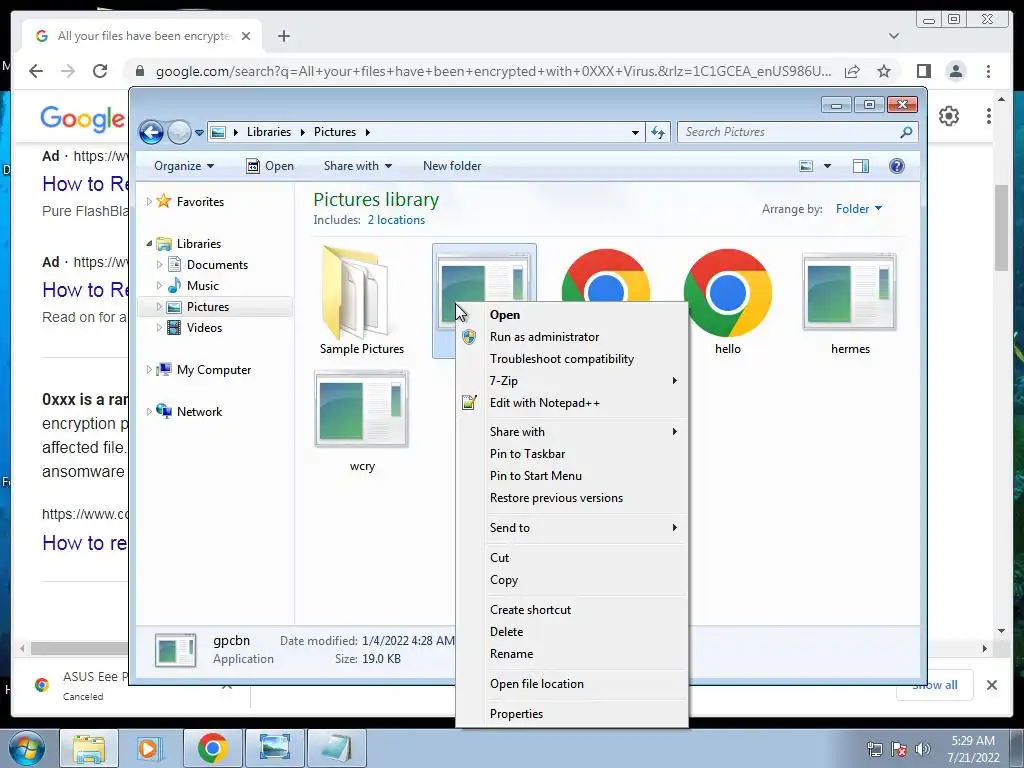Open Explorer help question mark icon
Image resolution: width=1024 pixels, height=768 pixels.
(897, 166)
